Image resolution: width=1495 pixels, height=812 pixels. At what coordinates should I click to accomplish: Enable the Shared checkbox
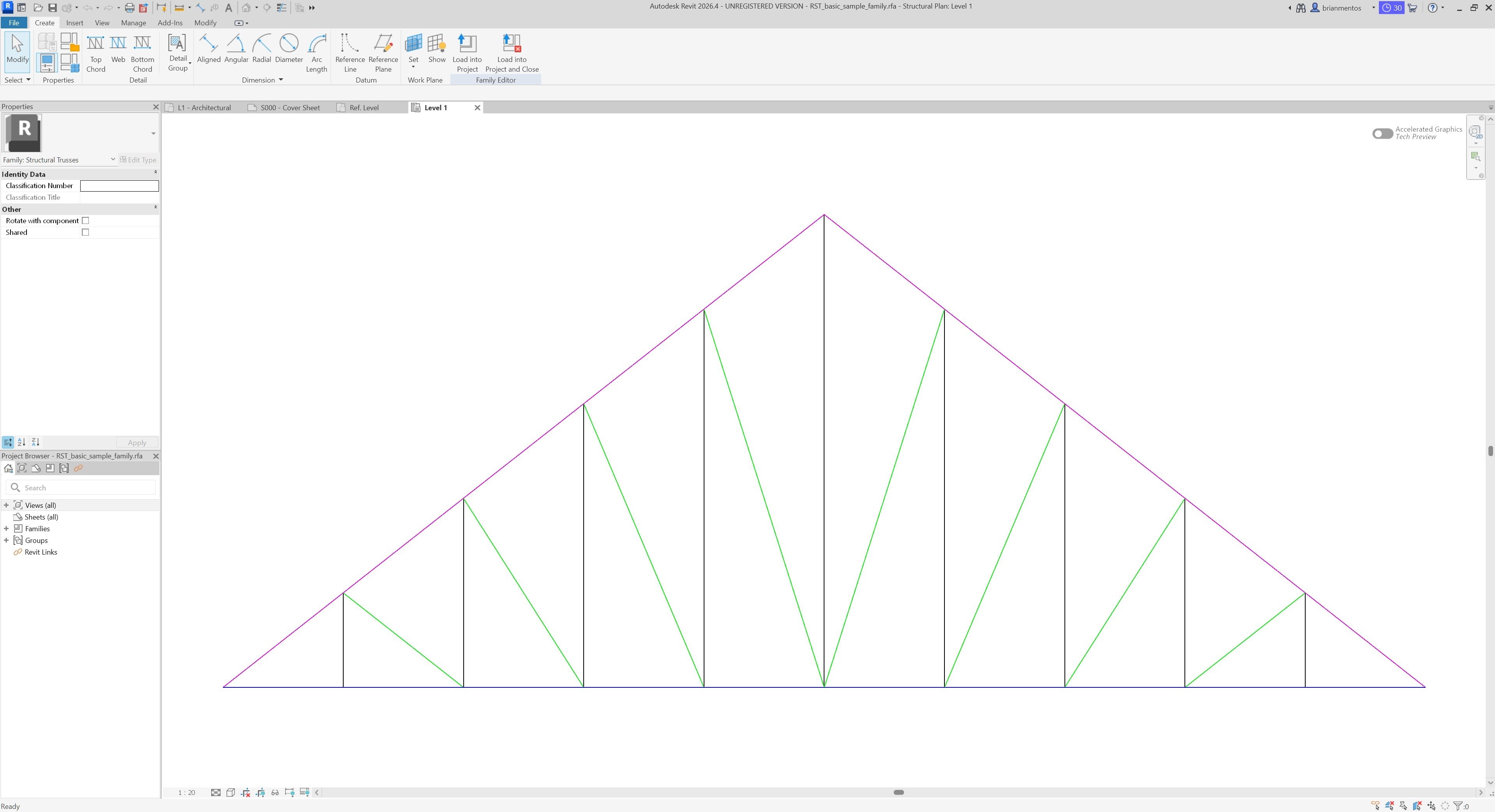point(85,233)
